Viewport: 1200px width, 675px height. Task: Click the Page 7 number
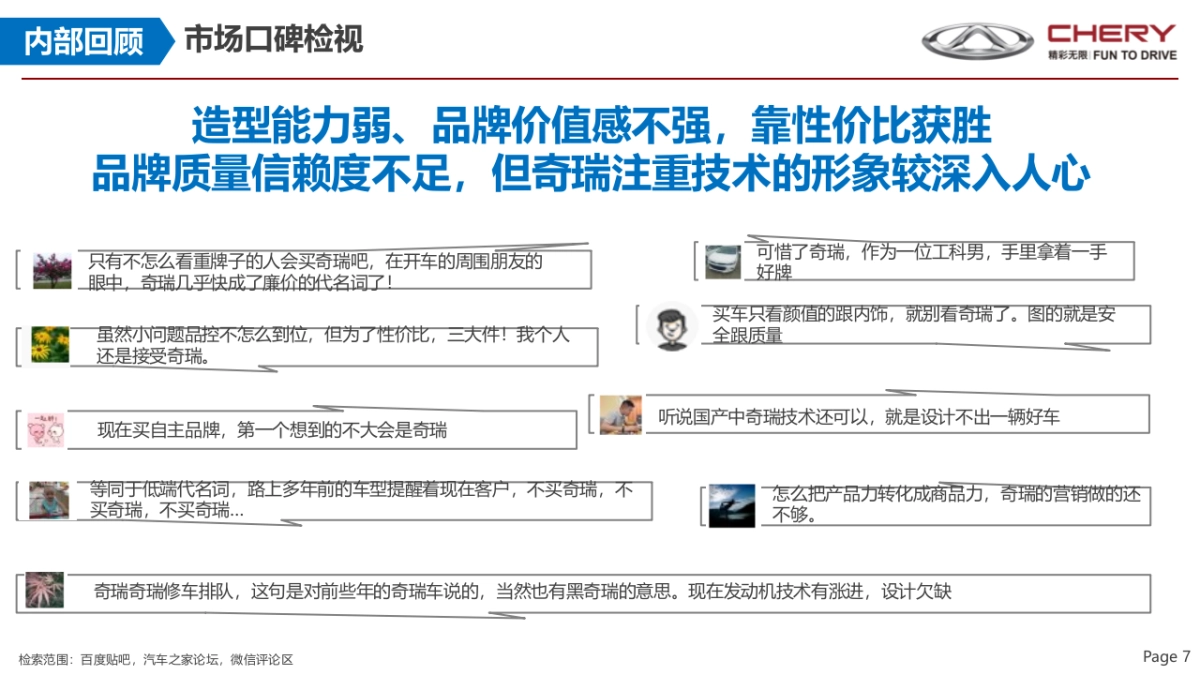(x=1166, y=657)
